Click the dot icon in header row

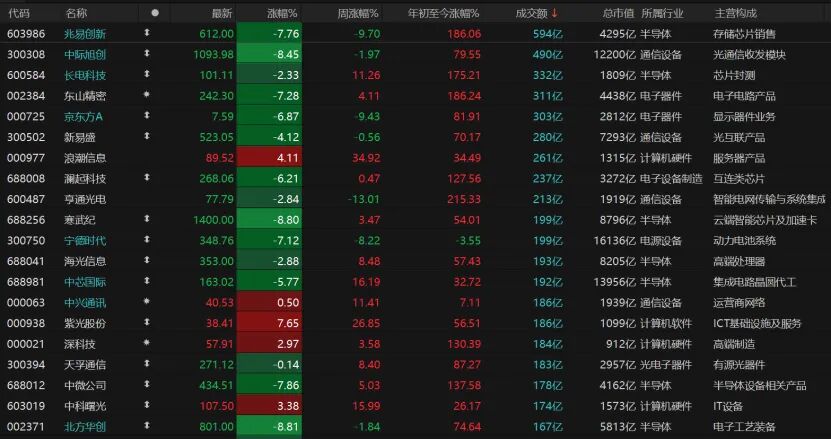click(155, 13)
